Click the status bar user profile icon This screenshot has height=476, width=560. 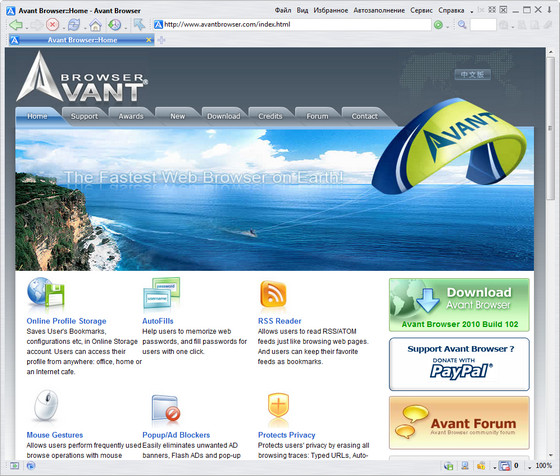(465, 465)
